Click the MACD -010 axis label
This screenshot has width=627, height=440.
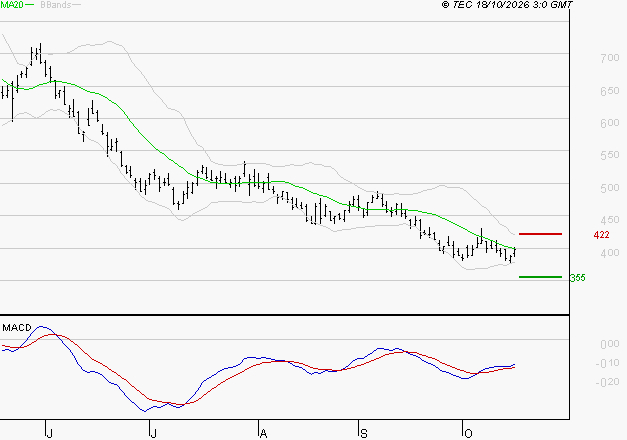point(607,363)
